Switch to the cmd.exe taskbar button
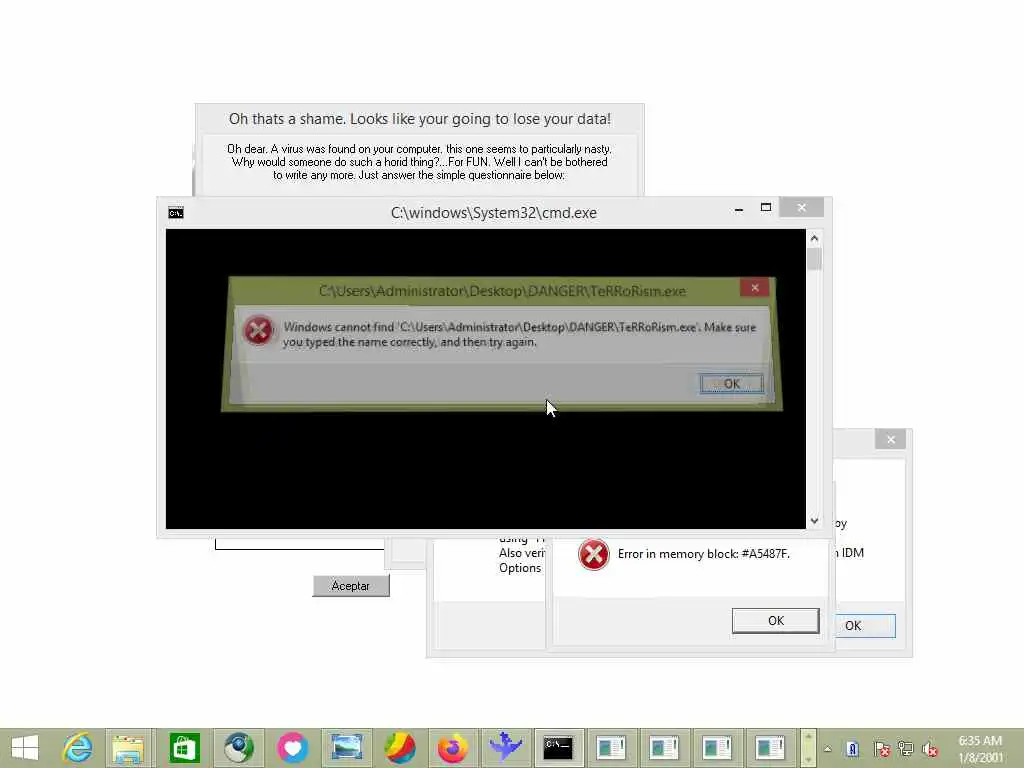This screenshot has width=1024, height=768. point(558,748)
